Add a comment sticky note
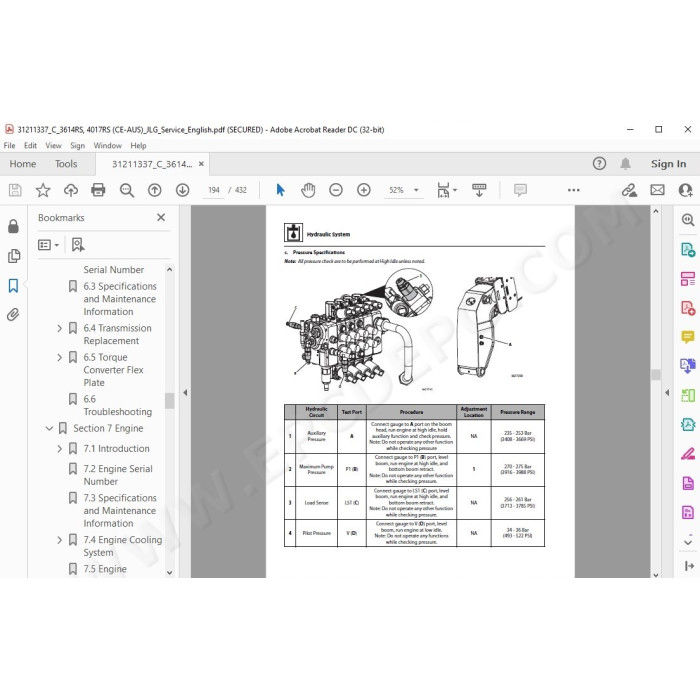The width and height of the screenshot is (700, 700). coord(521,190)
